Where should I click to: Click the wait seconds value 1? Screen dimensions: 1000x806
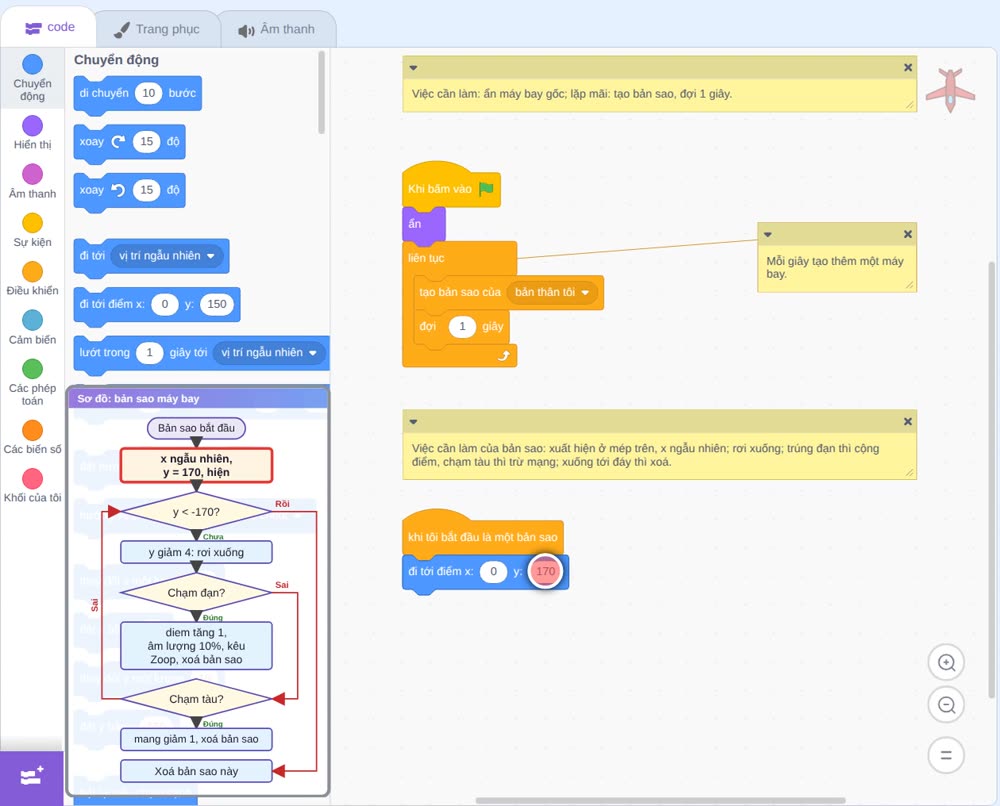(462, 326)
